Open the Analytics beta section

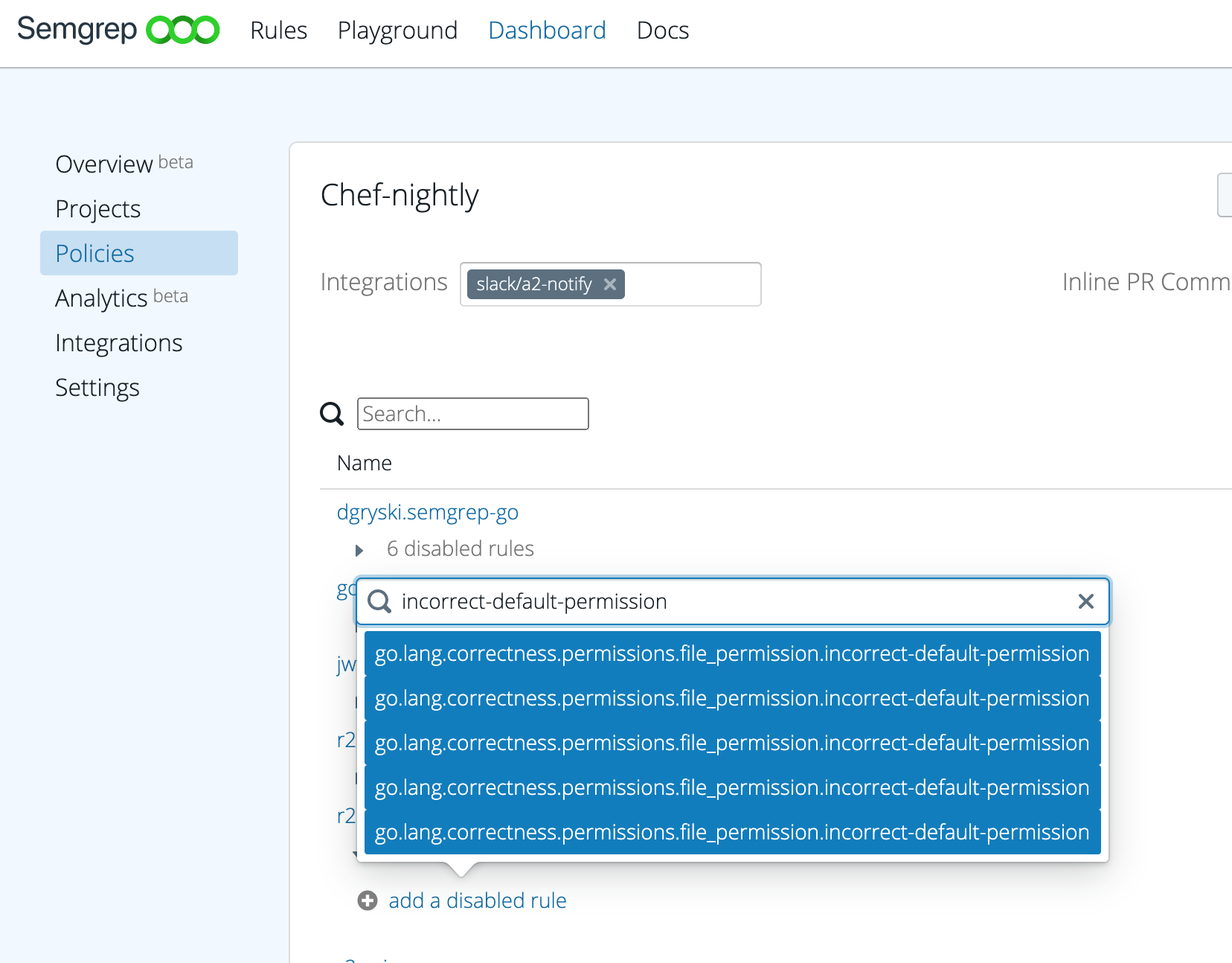(102, 298)
